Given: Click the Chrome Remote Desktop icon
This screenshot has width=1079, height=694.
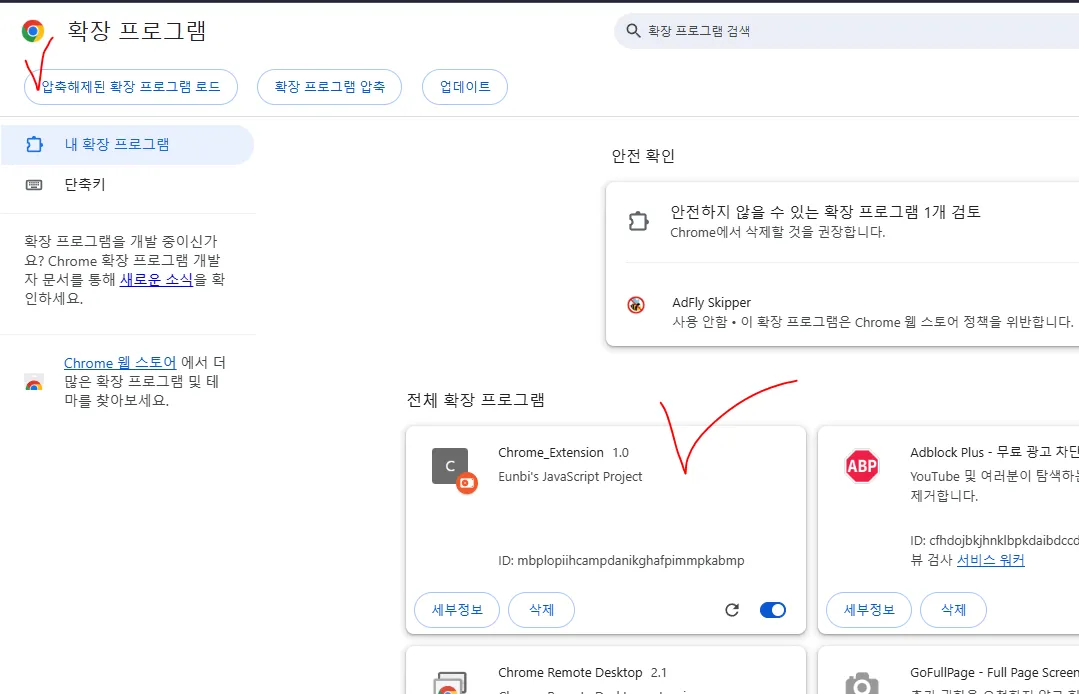Looking at the screenshot, I should click(451, 683).
